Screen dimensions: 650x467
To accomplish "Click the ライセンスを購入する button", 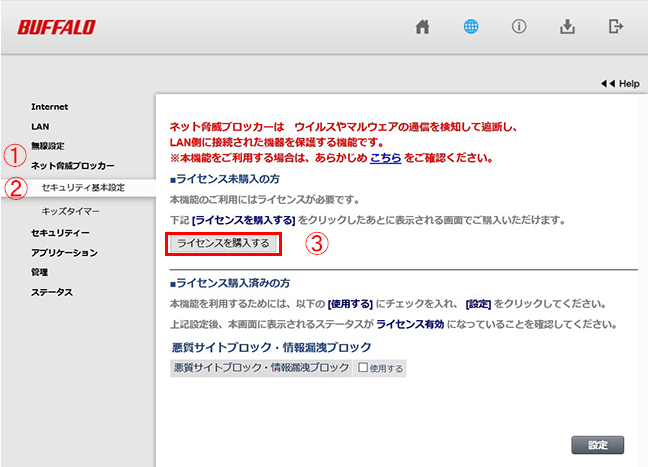I will point(222,243).
